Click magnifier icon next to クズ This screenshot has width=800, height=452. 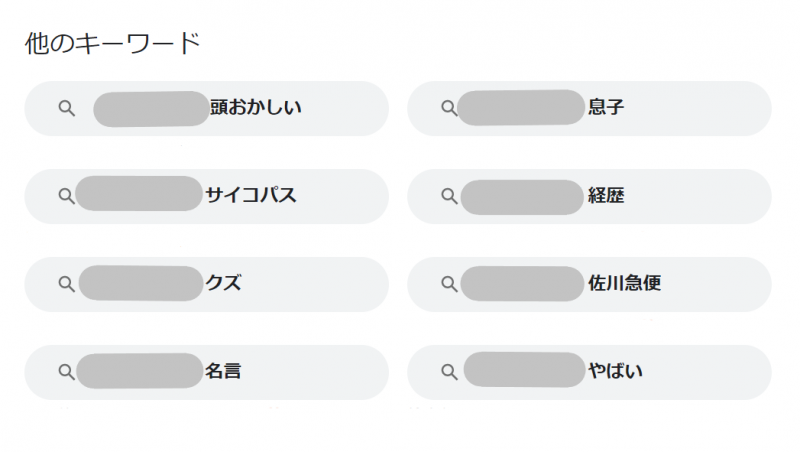coord(66,284)
